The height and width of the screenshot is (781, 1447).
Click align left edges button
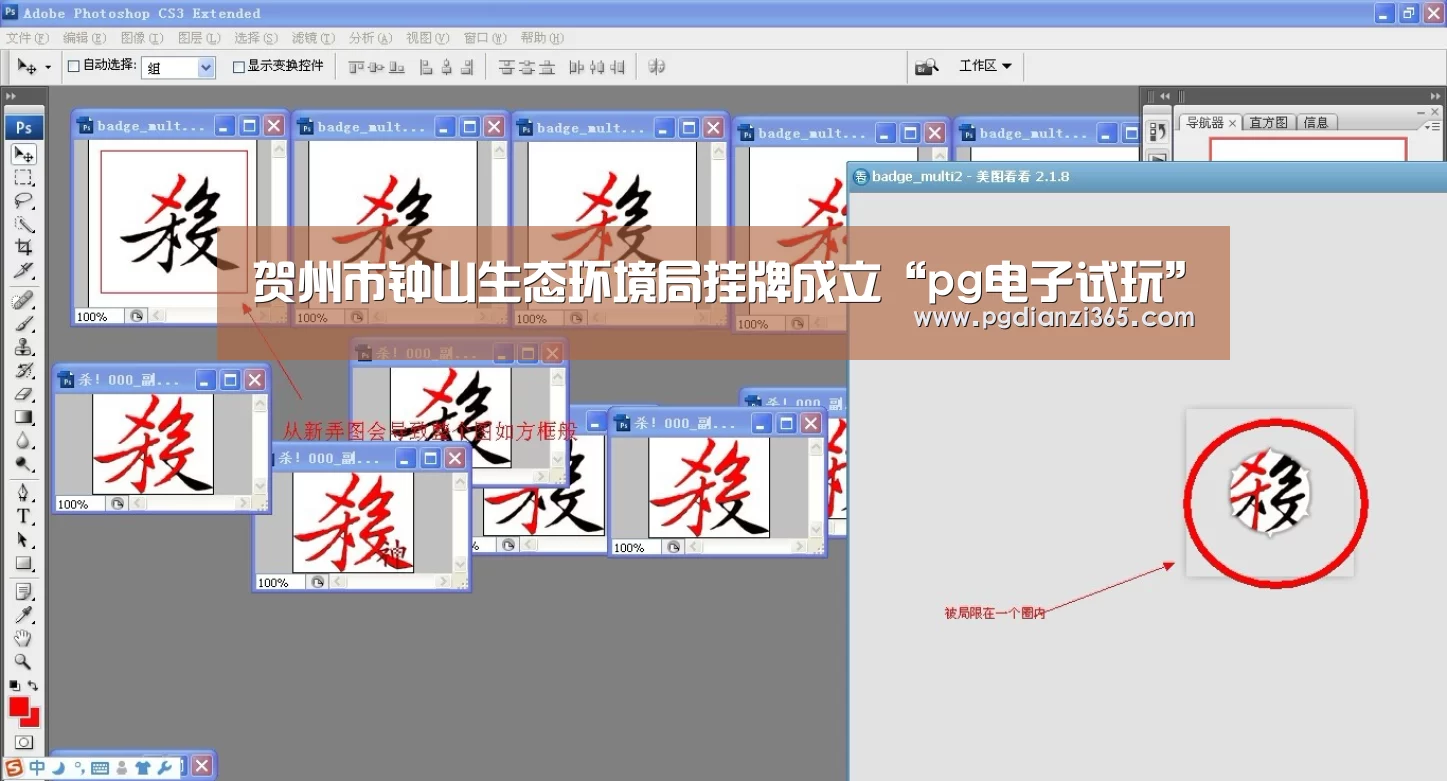point(426,67)
